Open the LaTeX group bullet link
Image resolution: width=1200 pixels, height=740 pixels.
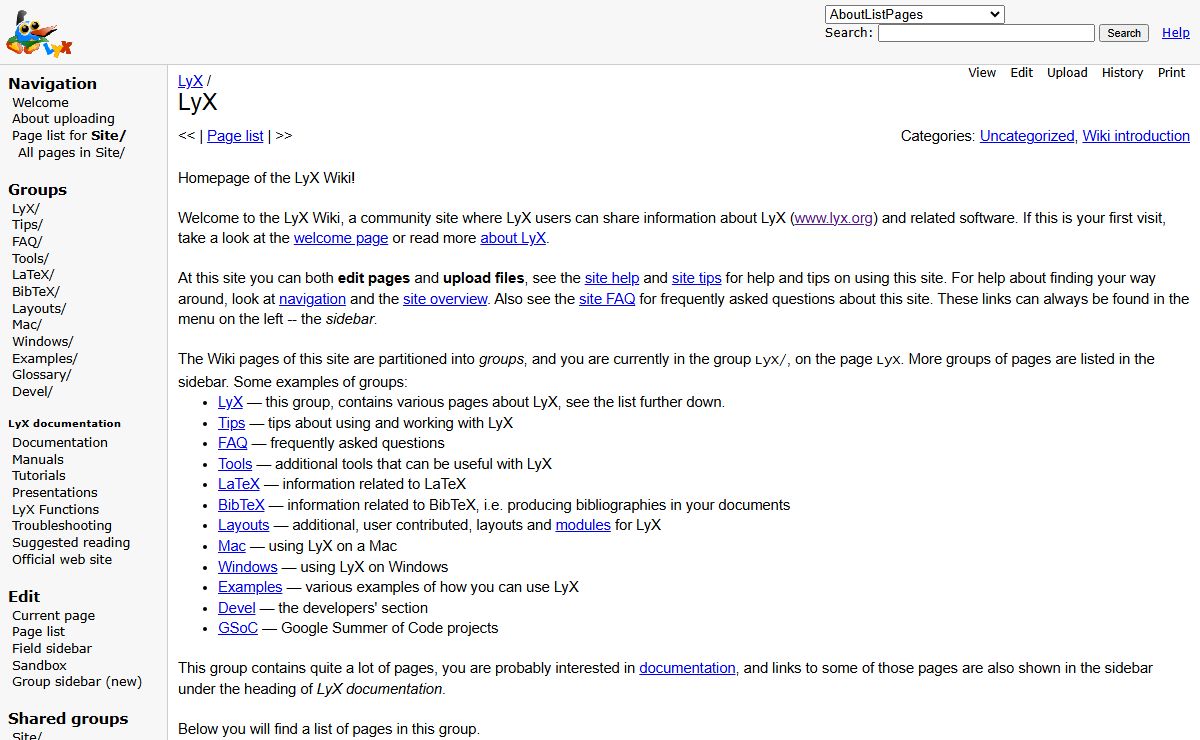[239, 484]
